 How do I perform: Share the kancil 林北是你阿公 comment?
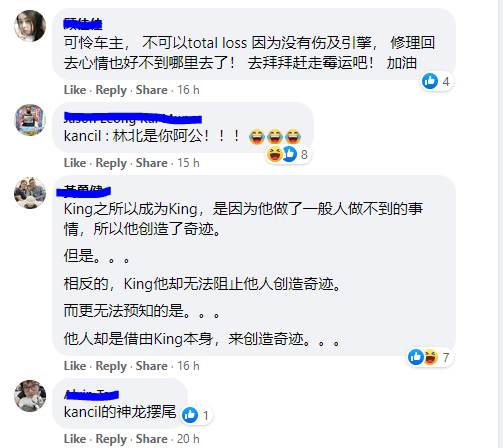pyautogui.click(x=151, y=163)
